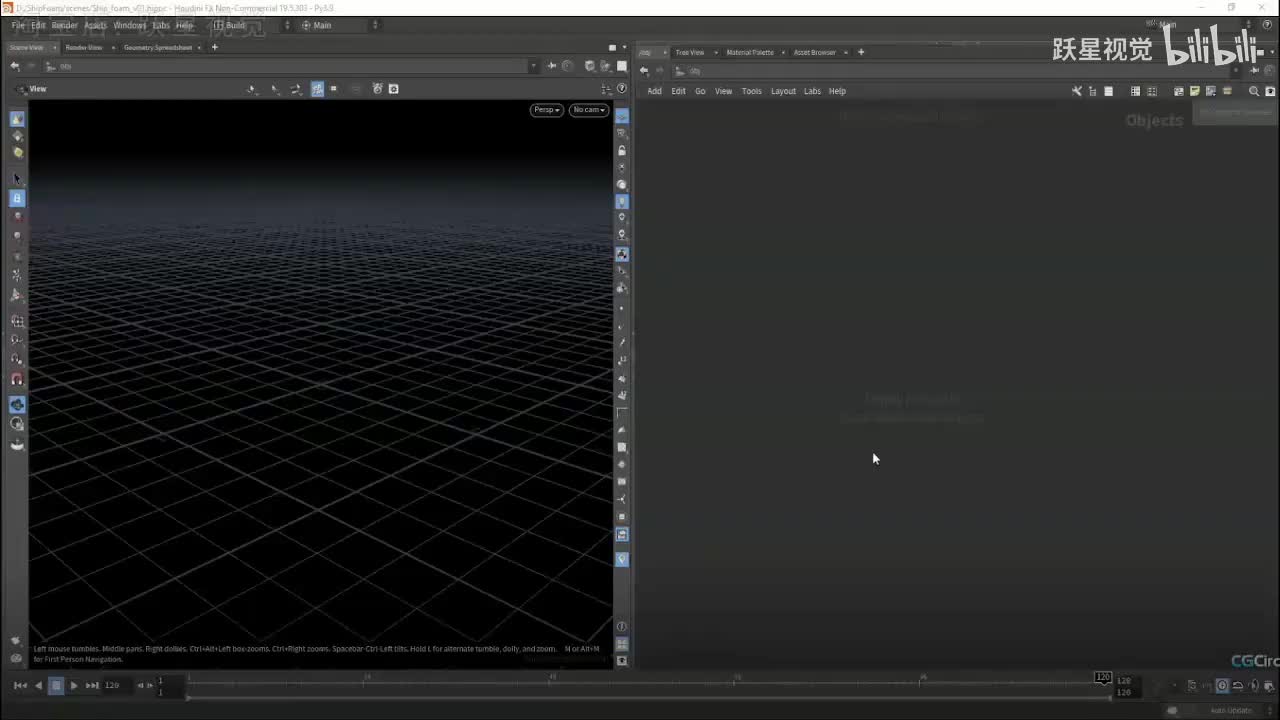Viewport: 1280px width, 720px height.
Task: Jump to the first frame
Action: click(x=20, y=685)
